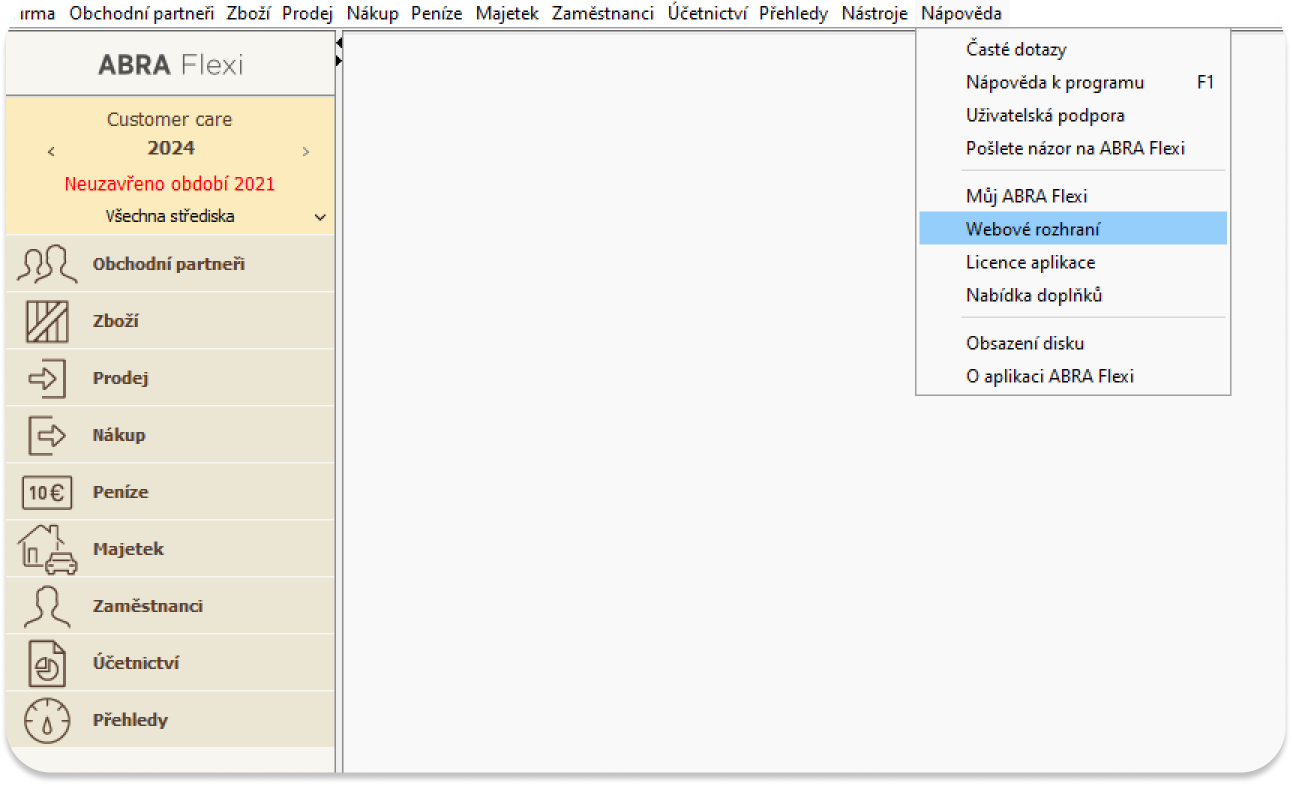The width and height of the screenshot is (1292, 785).
Task: Open the Účetnictví label in sidebar
Action: (x=135, y=664)
